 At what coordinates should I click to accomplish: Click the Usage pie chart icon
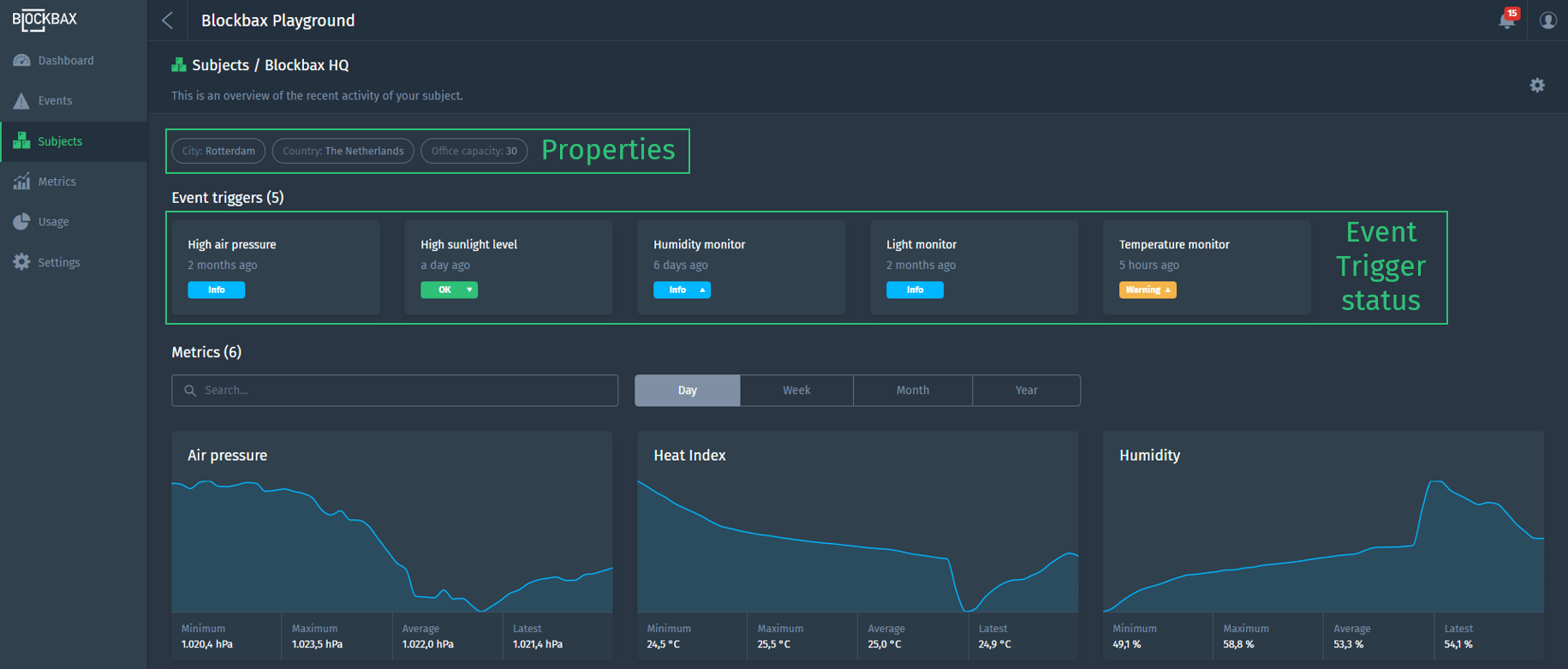tap(21, 222)
